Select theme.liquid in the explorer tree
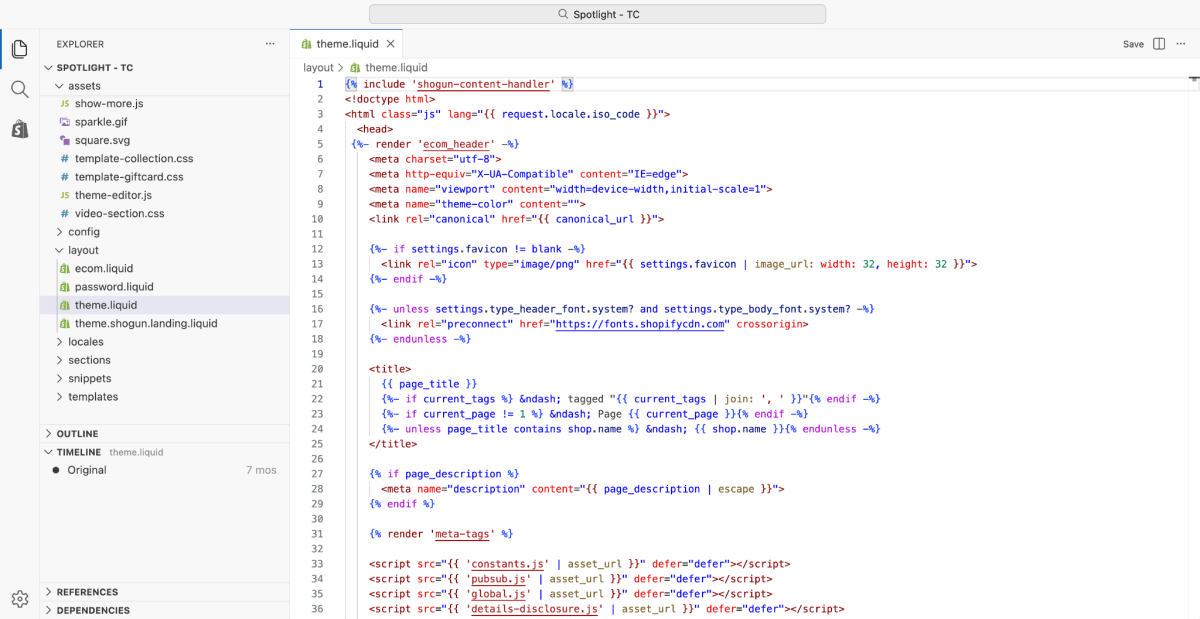Screen dimensions: 1200x619 [x=165, y=305]
